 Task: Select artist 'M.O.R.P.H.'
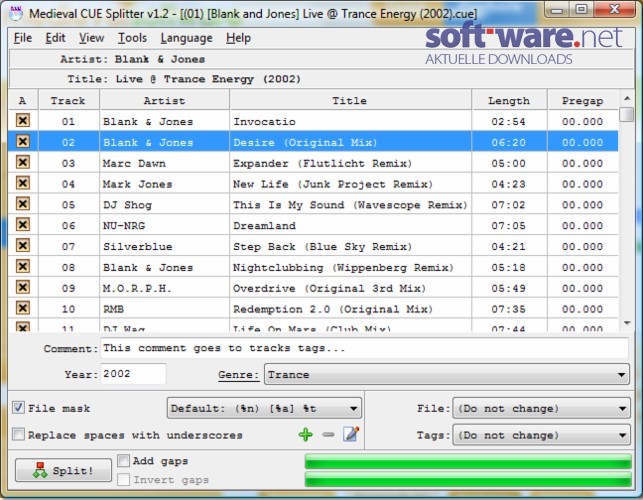pos(137,288)
